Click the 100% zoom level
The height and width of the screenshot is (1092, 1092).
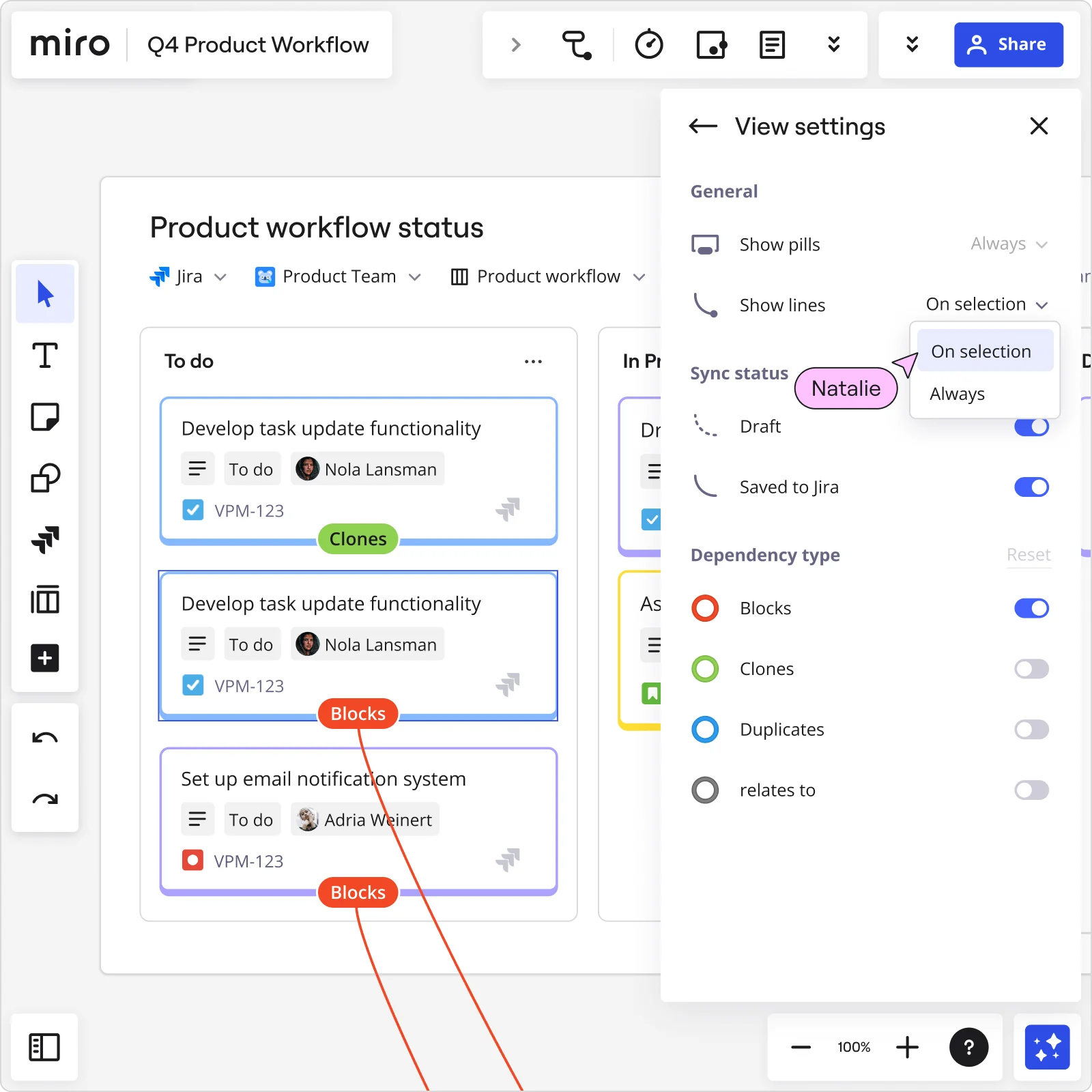tap(854, 1047)
